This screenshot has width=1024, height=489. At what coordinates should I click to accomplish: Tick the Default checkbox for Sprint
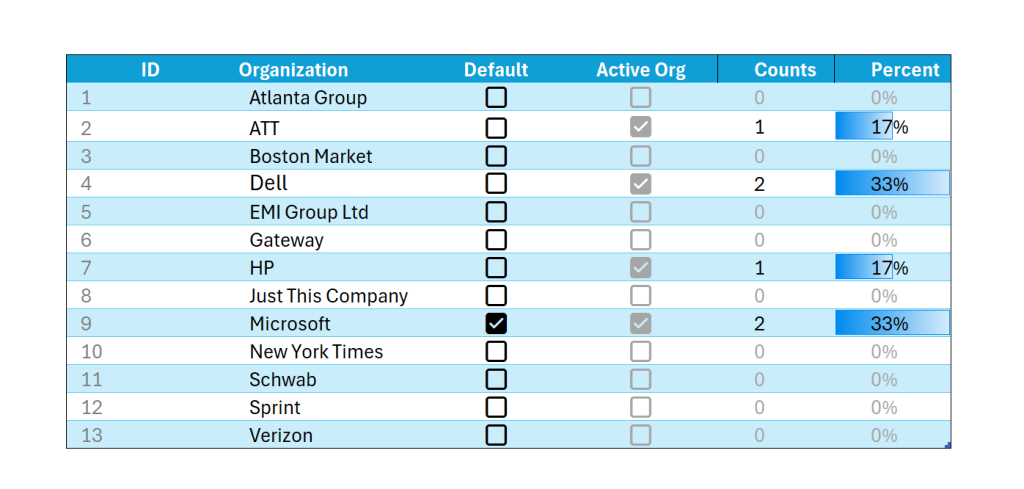496,407
